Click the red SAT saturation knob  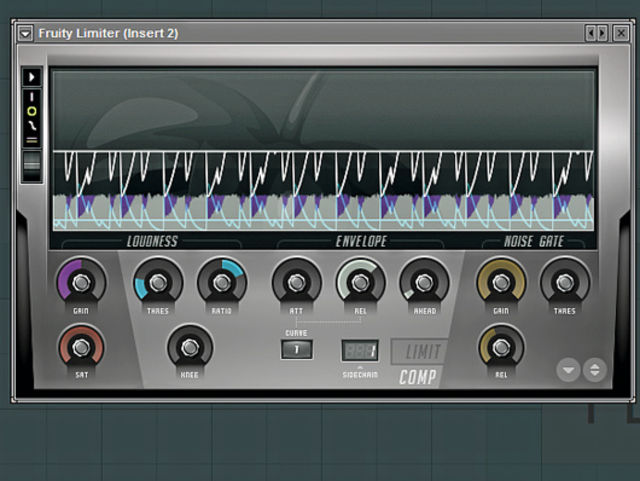[x=81, y=347]
